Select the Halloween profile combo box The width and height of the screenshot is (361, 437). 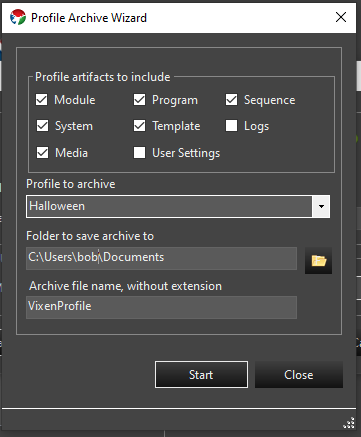click(x=178, y=206)
